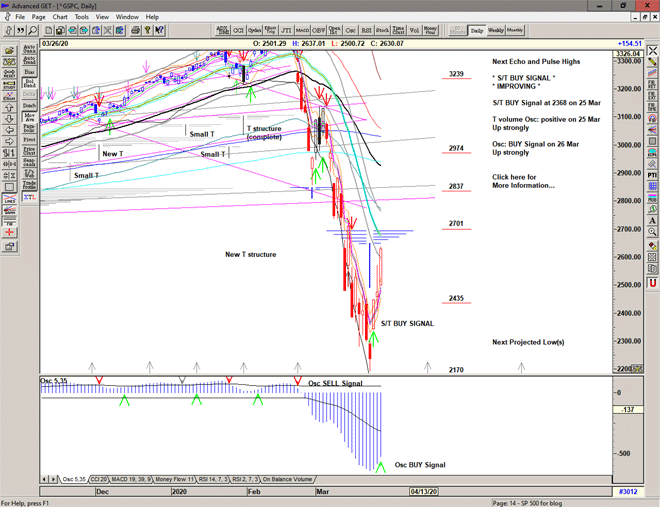Open the File menu
This screenshot has width=660, height=507.
[x=20, y=17]
